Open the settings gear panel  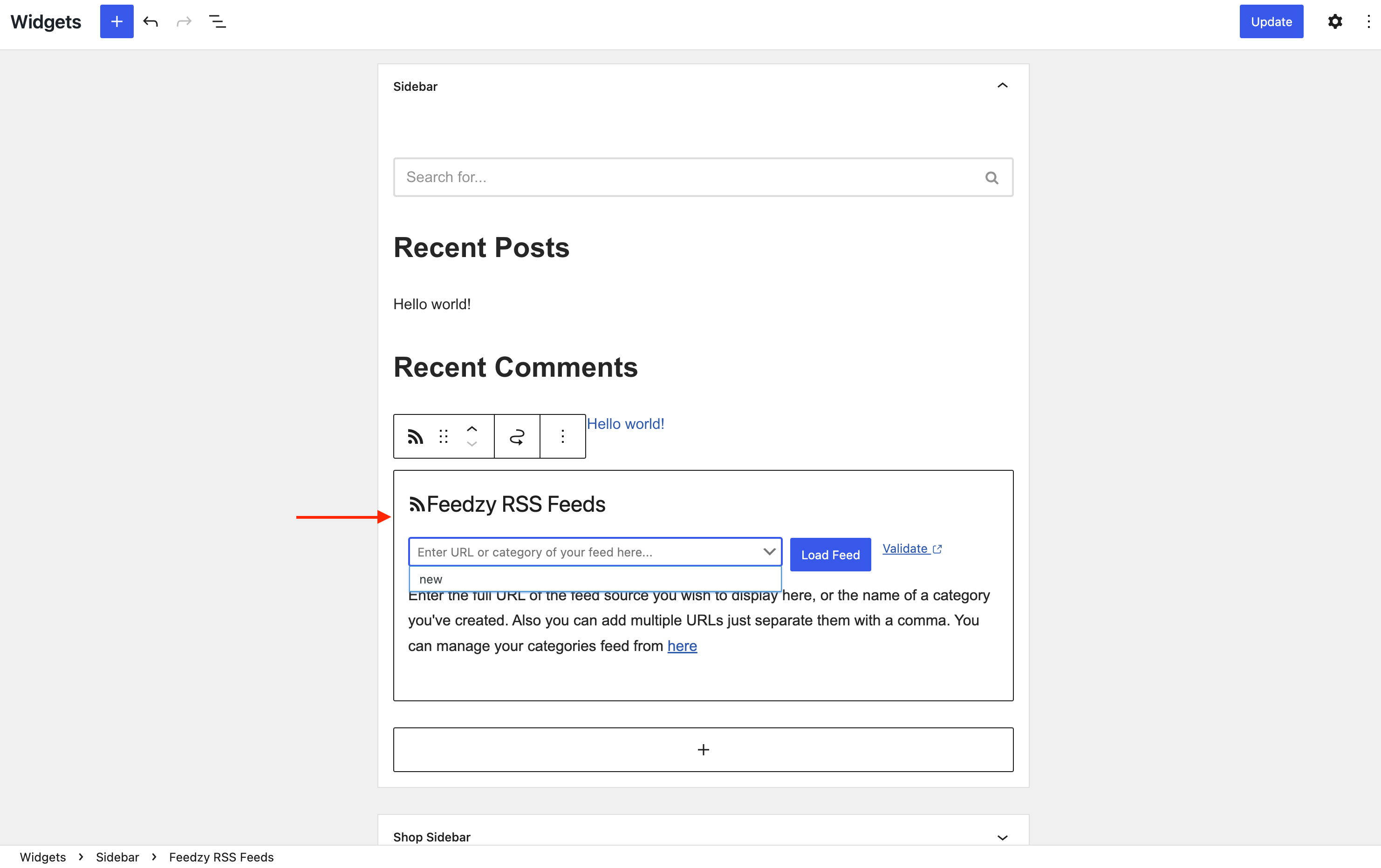click(x=1334, y=22)
